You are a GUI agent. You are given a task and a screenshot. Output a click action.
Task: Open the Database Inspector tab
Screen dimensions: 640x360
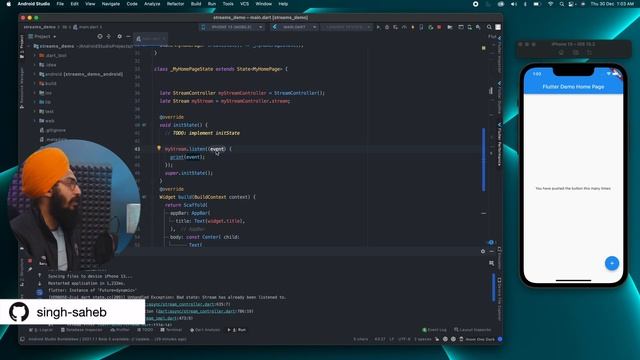[81, 330]
